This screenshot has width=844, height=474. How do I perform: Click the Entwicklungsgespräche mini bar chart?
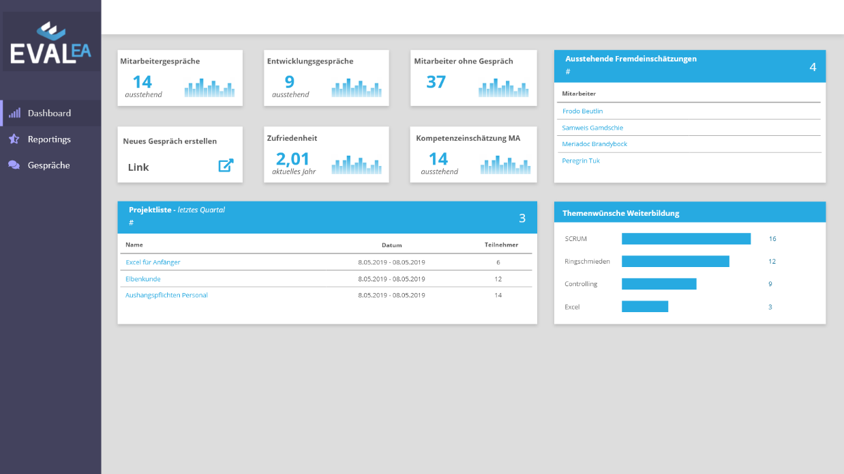coord(356,88)
